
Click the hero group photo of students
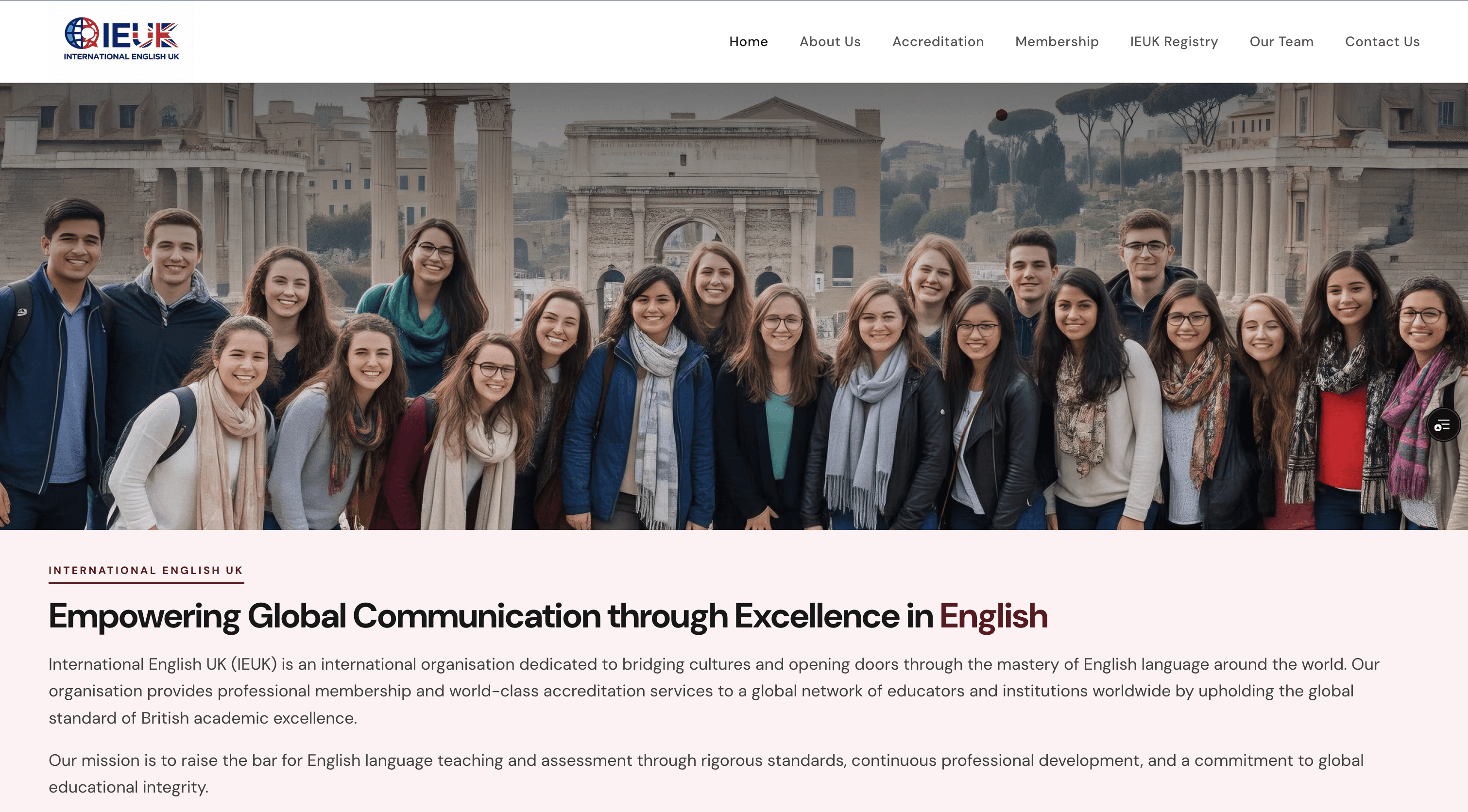(734, 306)
